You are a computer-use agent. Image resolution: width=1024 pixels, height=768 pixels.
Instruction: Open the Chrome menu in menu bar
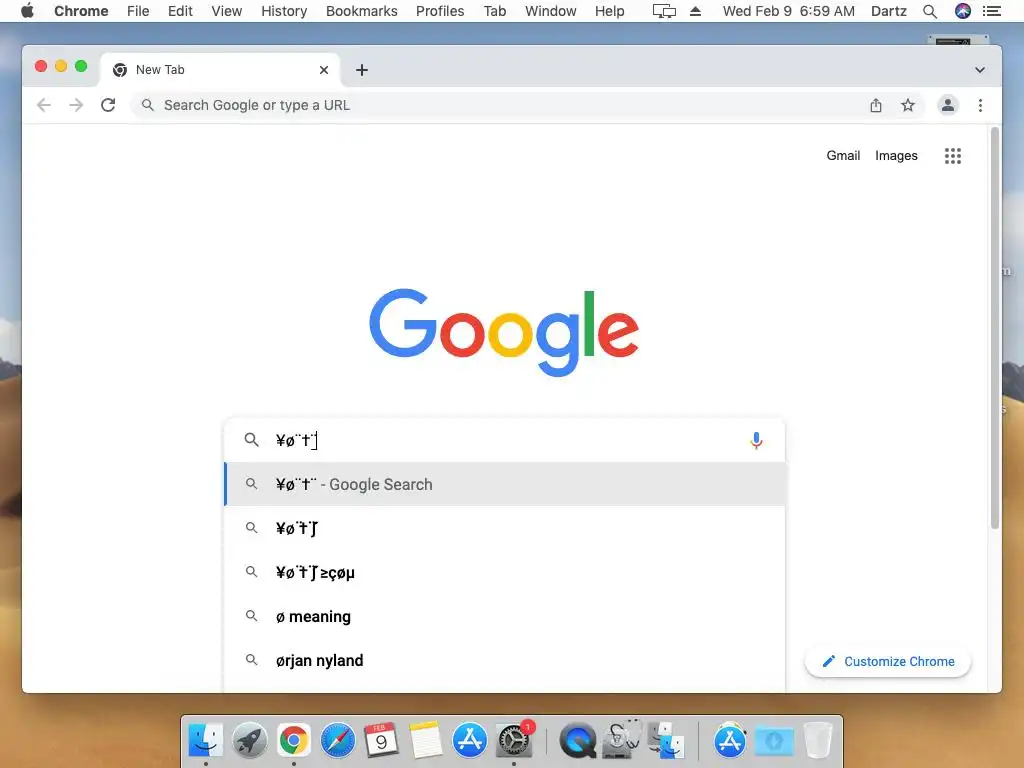click(x=81, y=11)
